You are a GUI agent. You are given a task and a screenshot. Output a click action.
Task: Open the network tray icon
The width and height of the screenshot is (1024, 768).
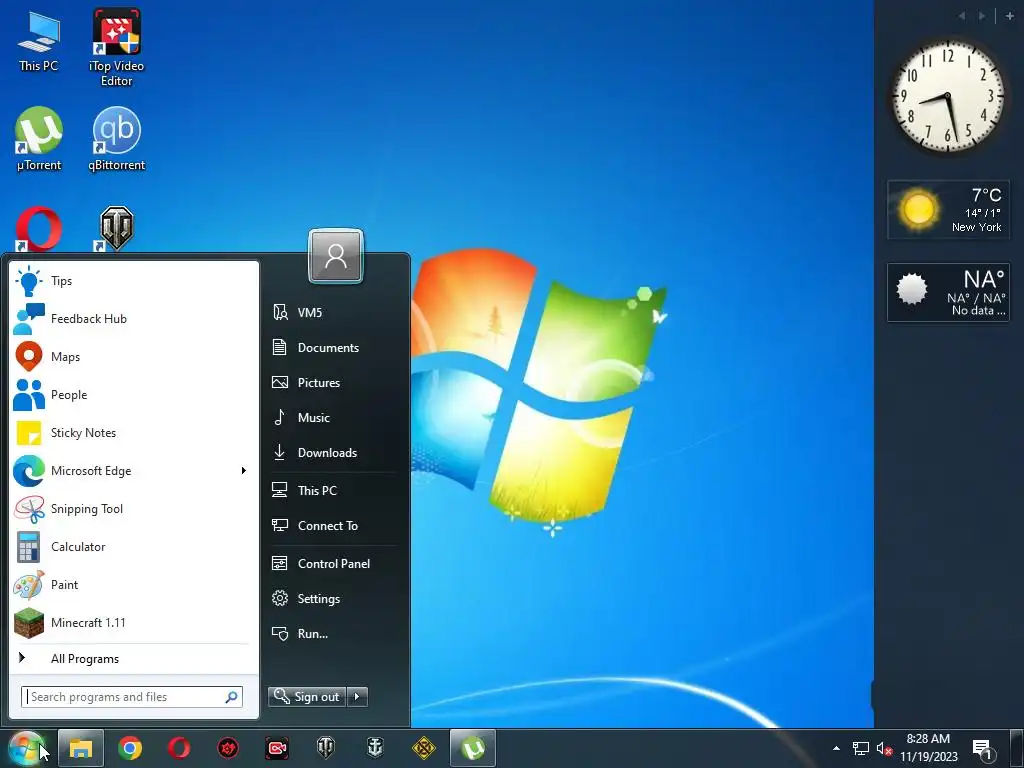click(861, 748)
